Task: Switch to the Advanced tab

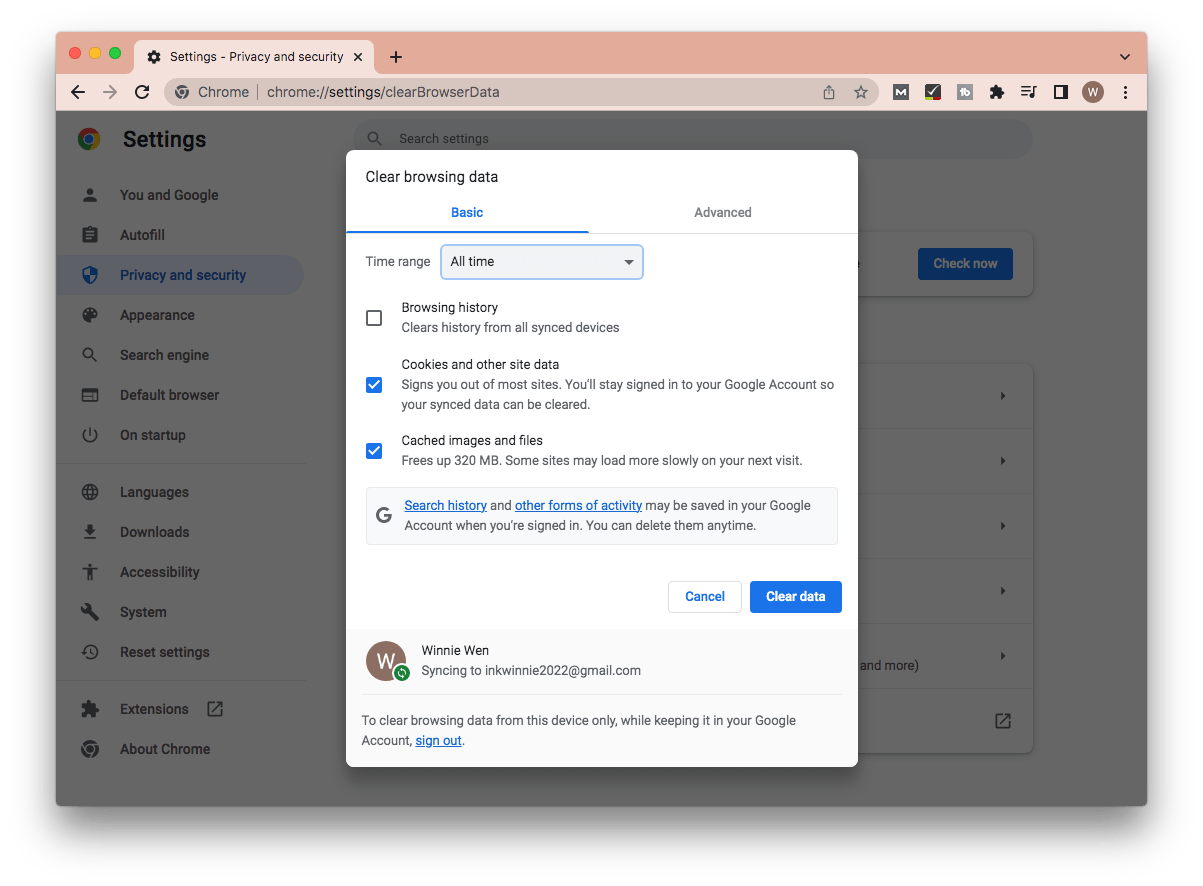Action: click(722, 212)
